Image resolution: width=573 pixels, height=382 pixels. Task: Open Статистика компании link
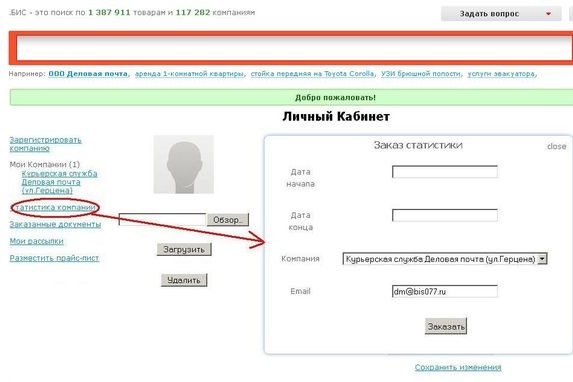(x=56, y=207)
